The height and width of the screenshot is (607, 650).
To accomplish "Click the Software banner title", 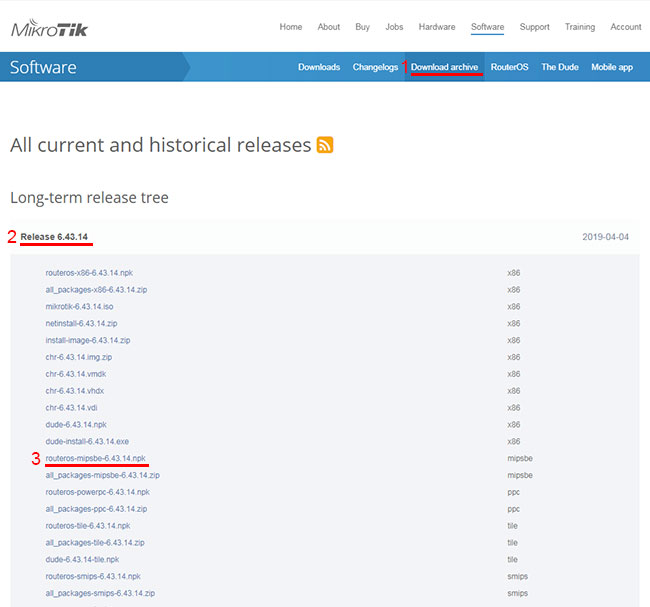I will pyautogui.click(x=43, y=67).
